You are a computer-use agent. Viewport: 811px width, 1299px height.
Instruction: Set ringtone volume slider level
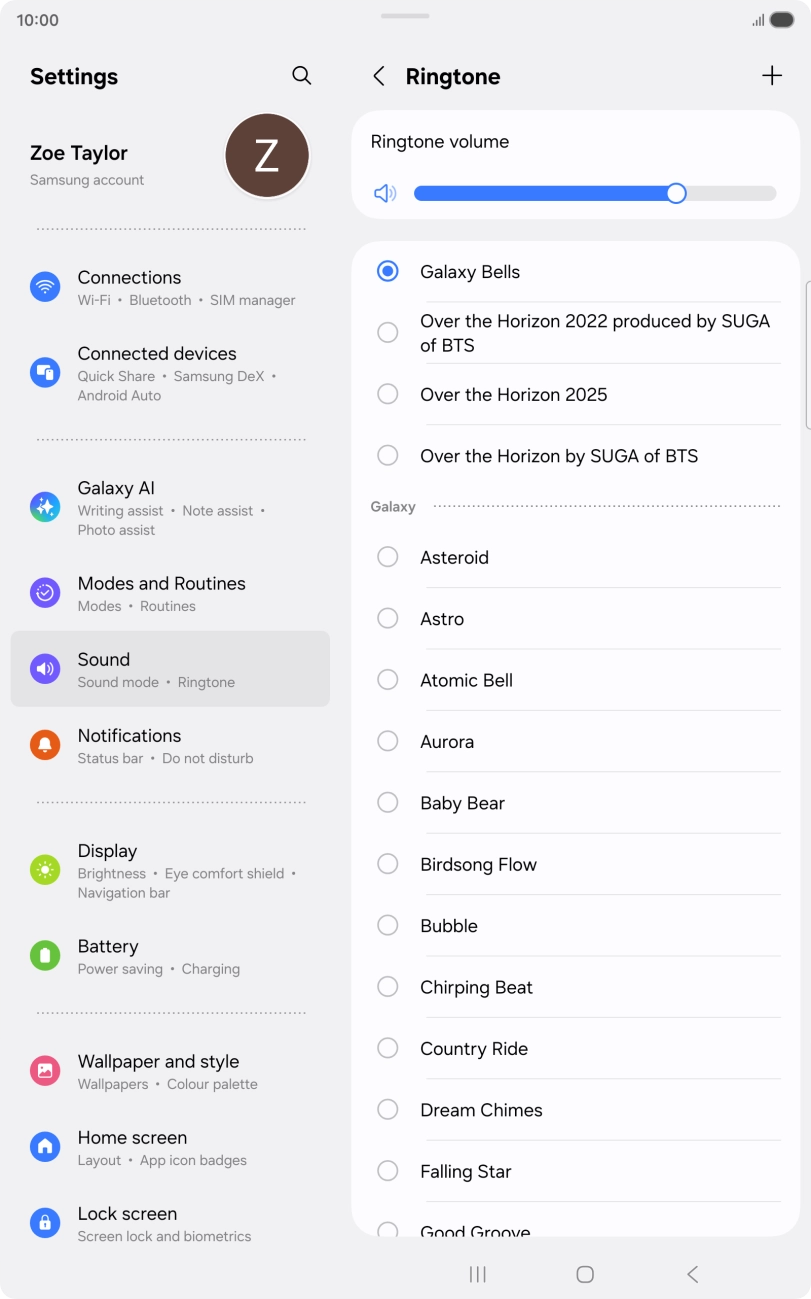pos(594,193)
